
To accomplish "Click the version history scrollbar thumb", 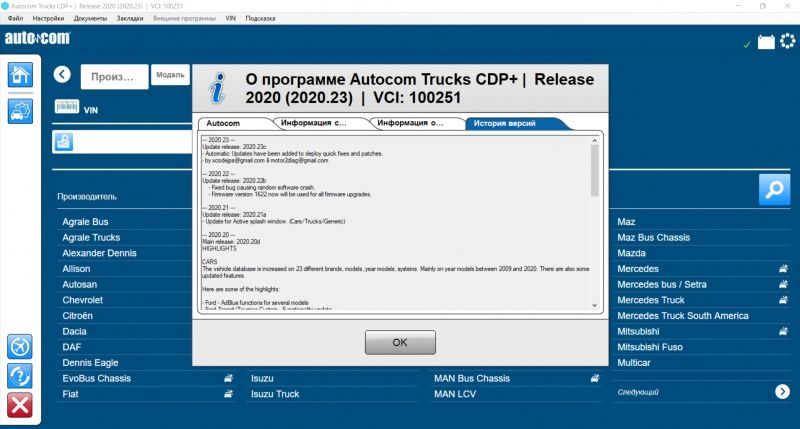I will (594, 170).
